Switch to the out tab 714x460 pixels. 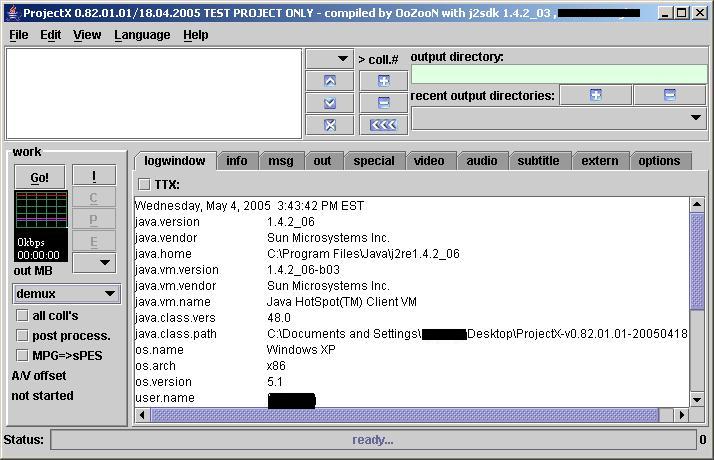322,161
